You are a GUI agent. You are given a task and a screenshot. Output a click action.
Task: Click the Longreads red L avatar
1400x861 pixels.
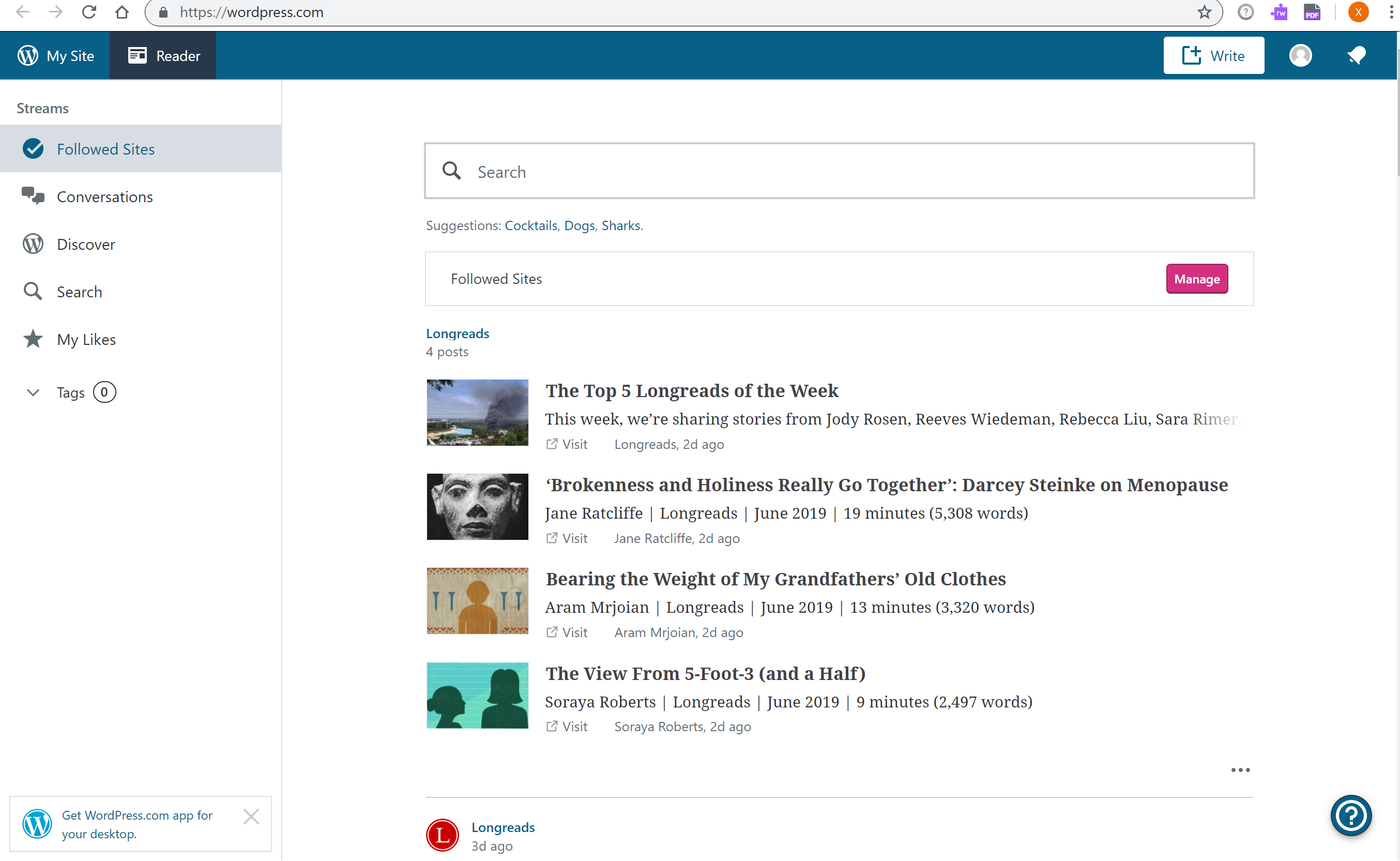pyautogui.click(x=443, y=835)
